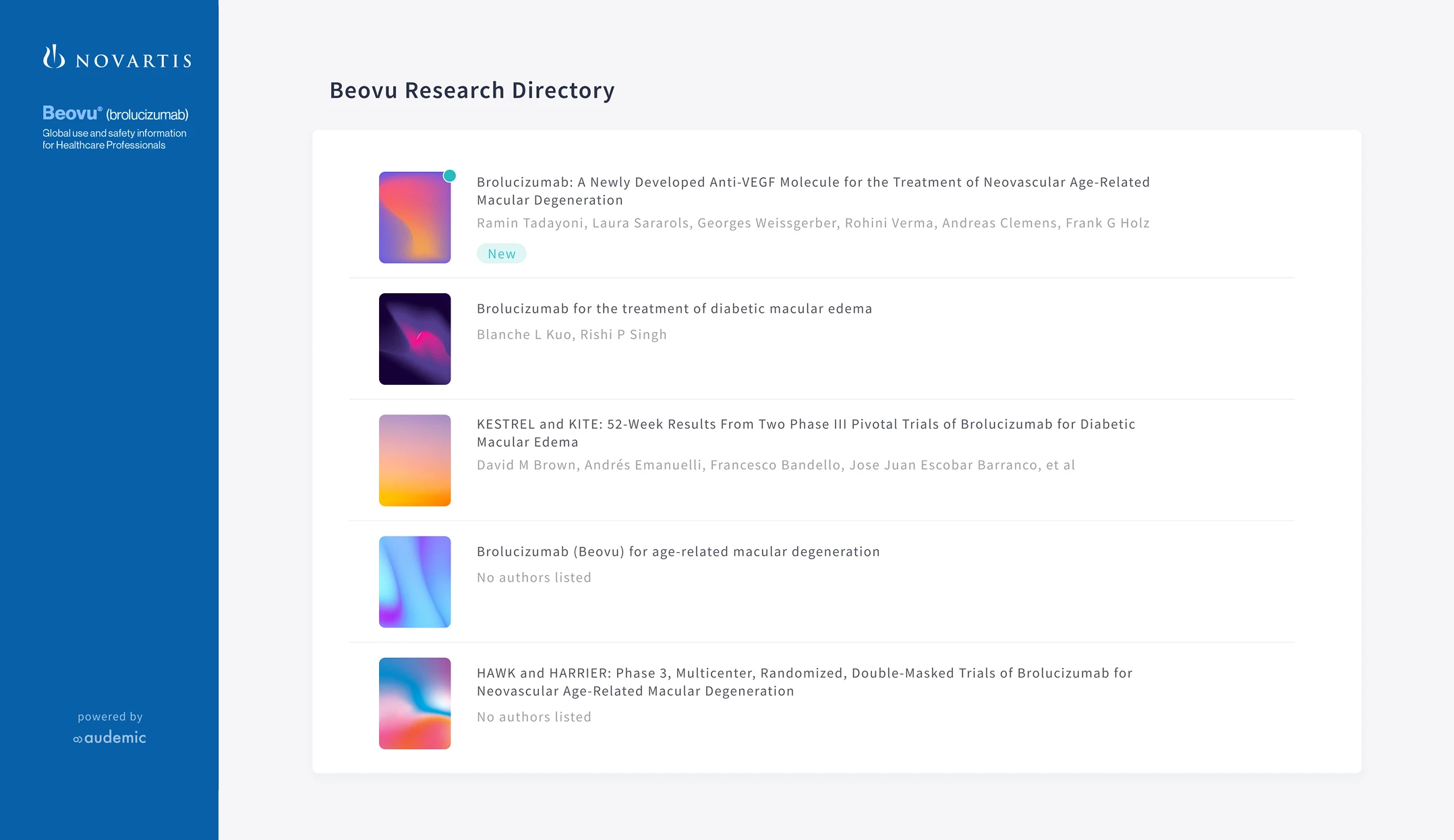Click the Novartis logo in the sidebar
The image size is (1454, 840).
pyautogui.click(x=117, y=58)
